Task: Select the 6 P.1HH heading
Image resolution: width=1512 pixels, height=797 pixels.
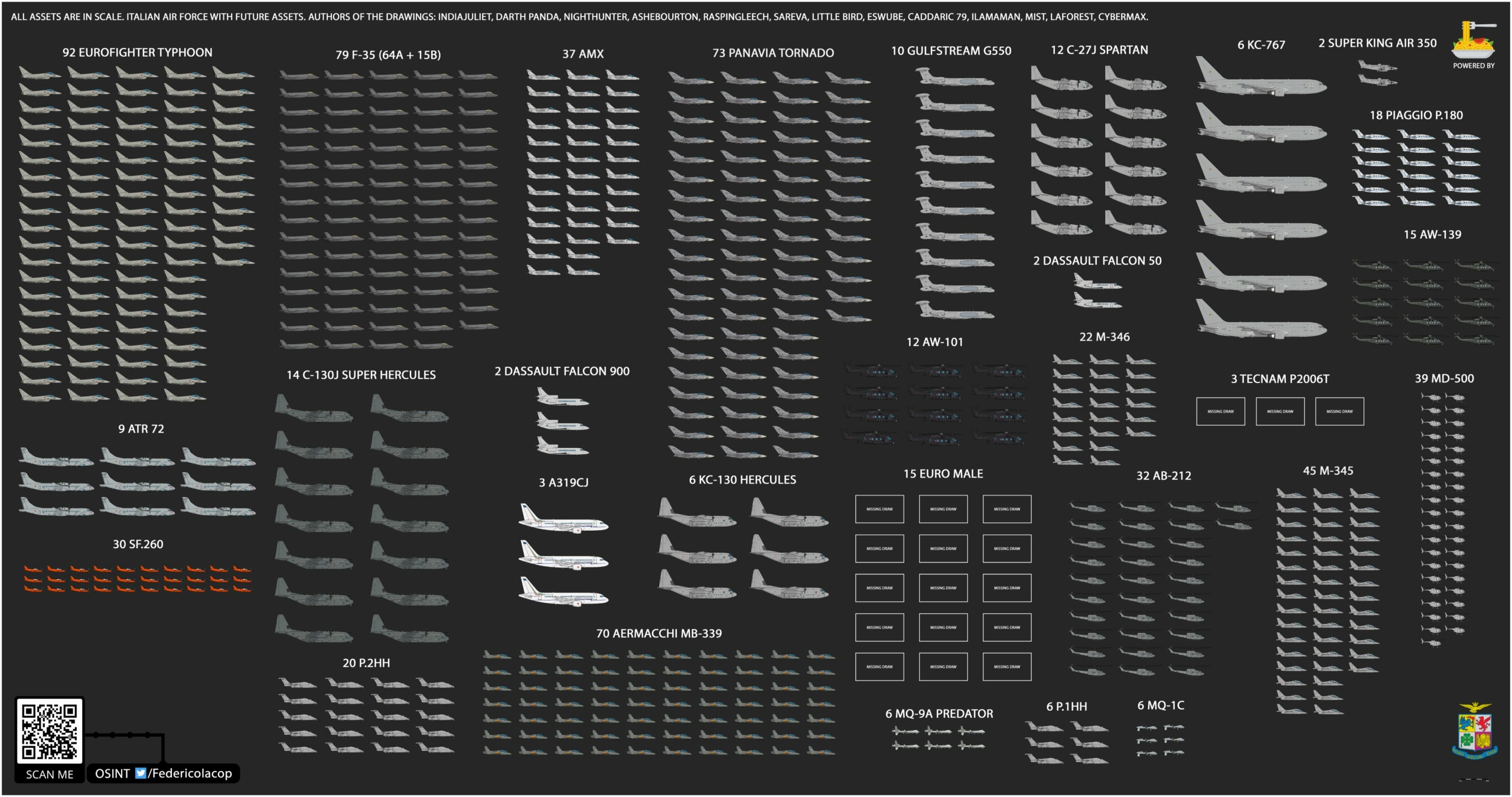Action: 1067,707
